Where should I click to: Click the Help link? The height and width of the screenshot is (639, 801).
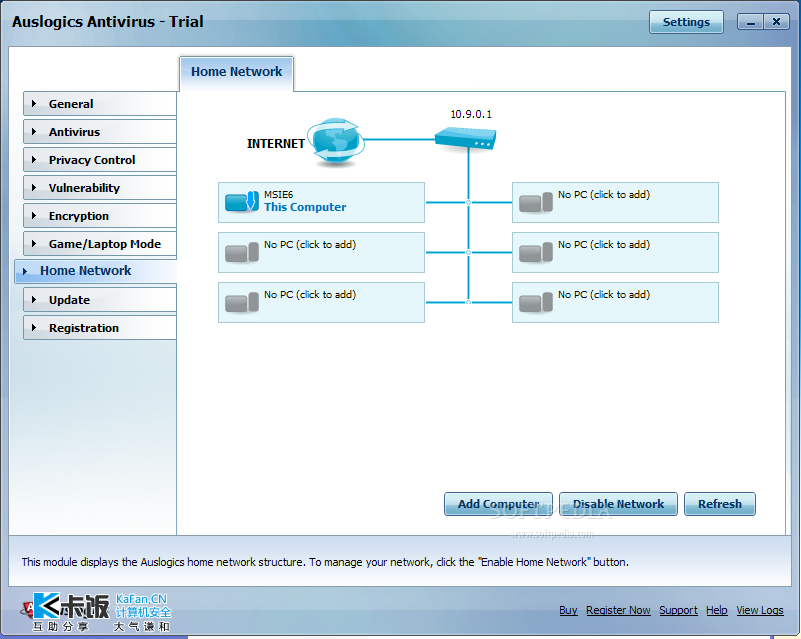point(717,610)
